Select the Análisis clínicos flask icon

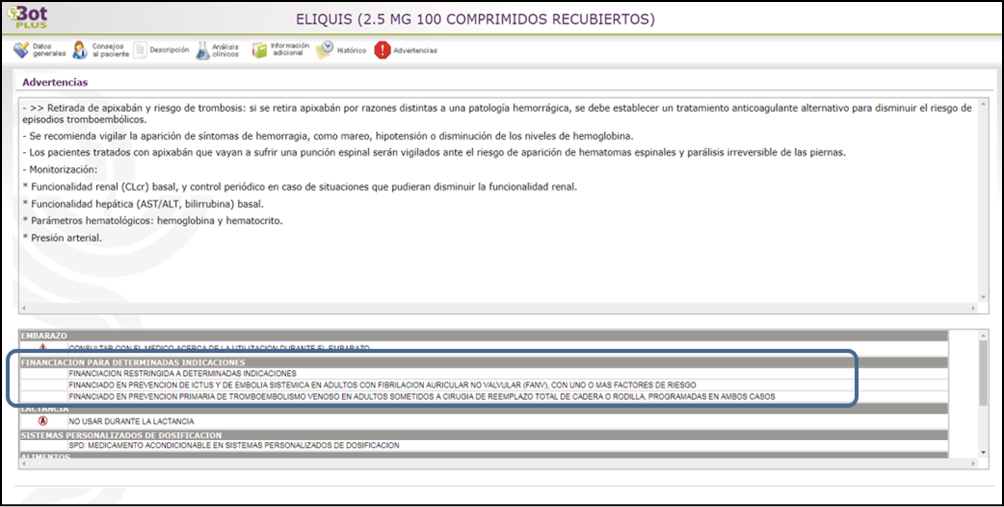click(x=203, y=50)
